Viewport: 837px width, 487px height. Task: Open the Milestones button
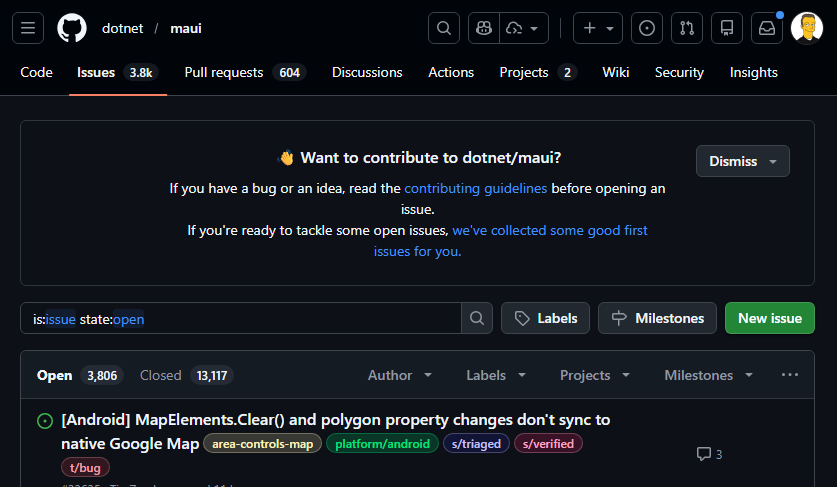pyautogui.click(x=657, y=318)
